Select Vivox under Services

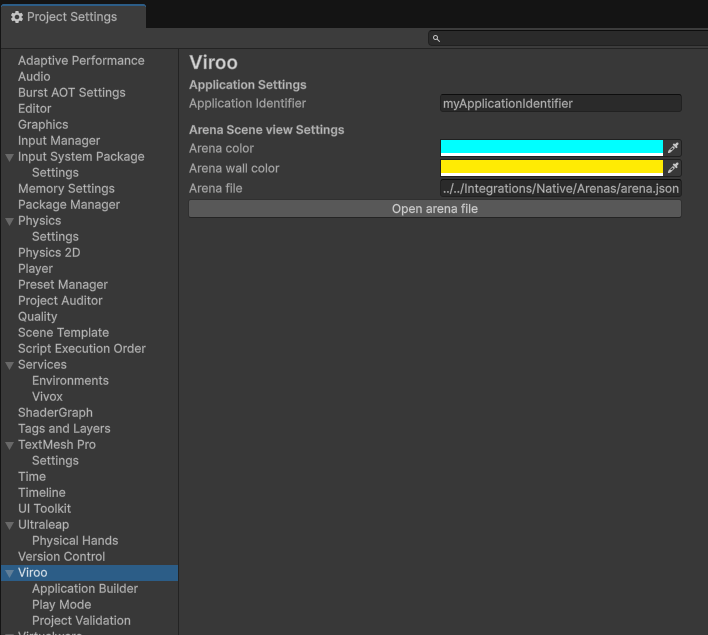point(47,397)
